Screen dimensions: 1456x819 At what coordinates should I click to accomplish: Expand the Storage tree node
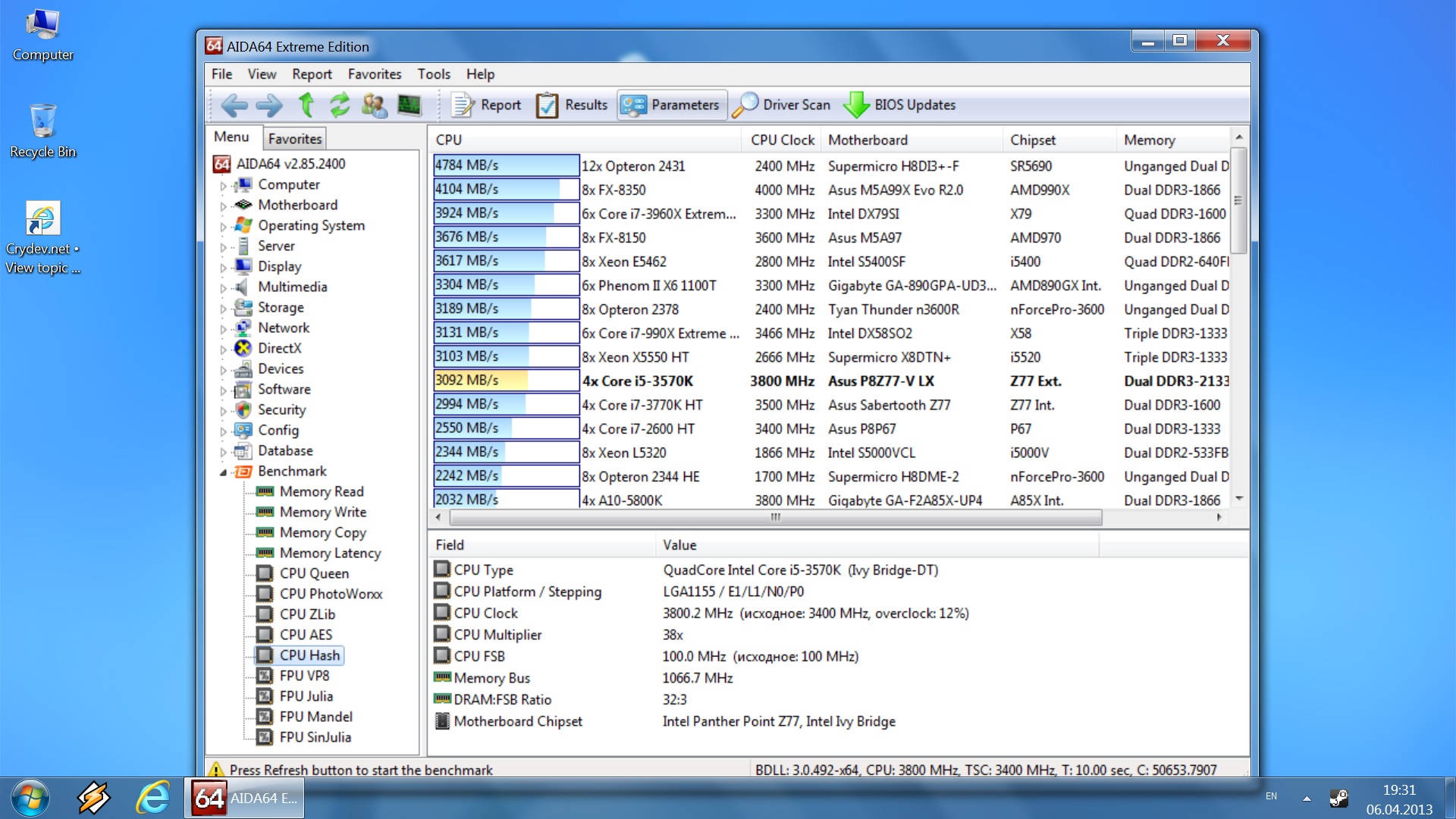(x=223, y=308)
